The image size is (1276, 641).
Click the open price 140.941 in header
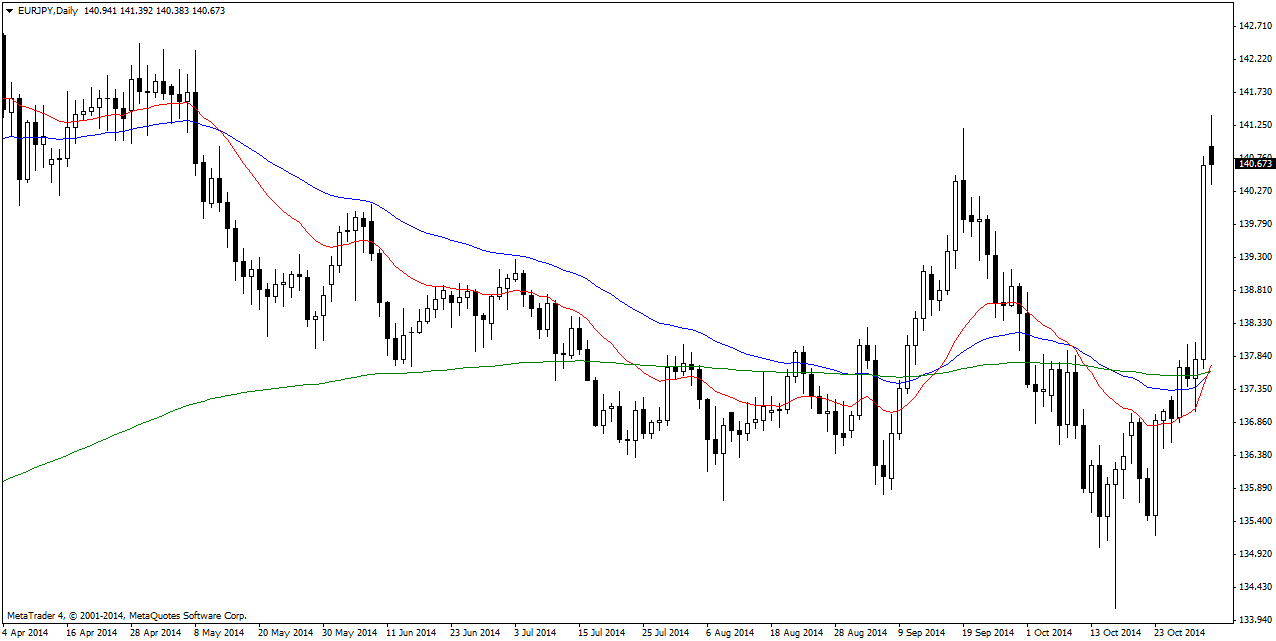pos(101,10)
